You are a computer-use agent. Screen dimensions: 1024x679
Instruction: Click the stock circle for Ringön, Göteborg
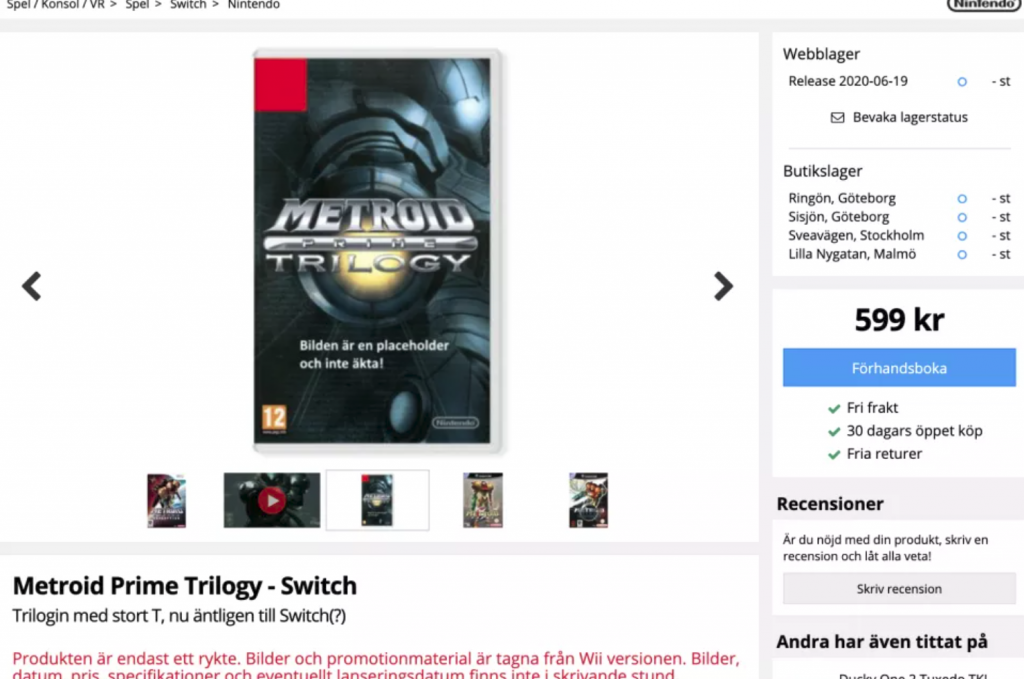[x=962, y=198]
